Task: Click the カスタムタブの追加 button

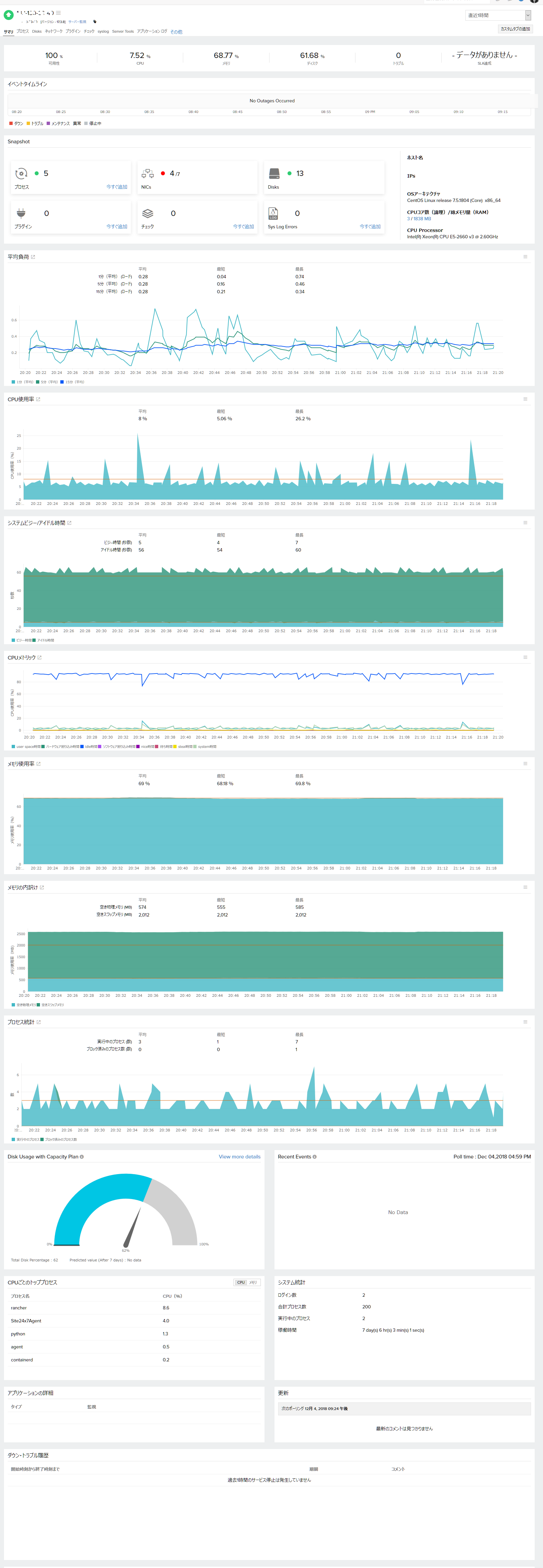Action: pyautogui.click(x=515, y=29)
